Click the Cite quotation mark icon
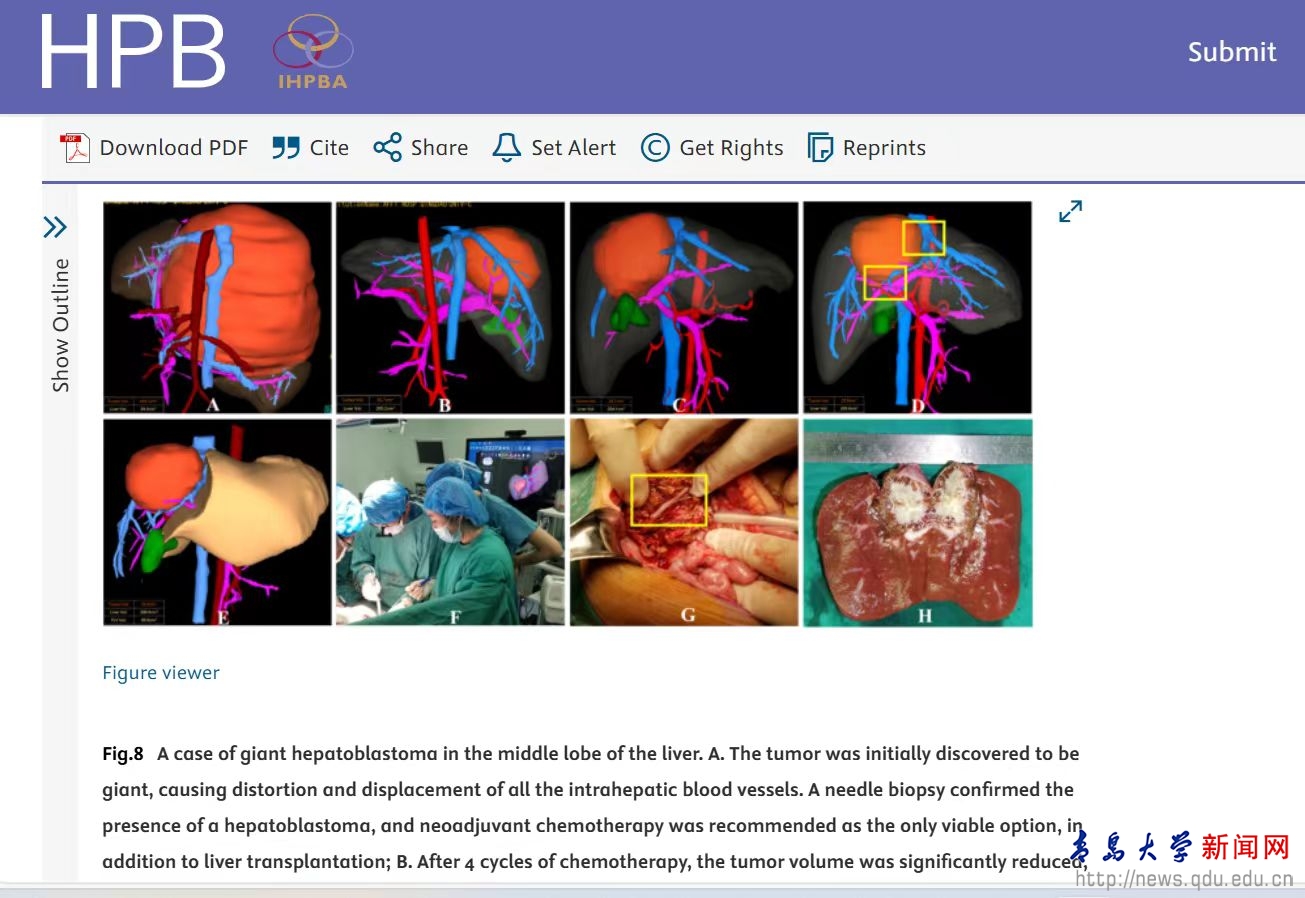This screenshot has height=898, width=1305. click(x=286, y=148)
